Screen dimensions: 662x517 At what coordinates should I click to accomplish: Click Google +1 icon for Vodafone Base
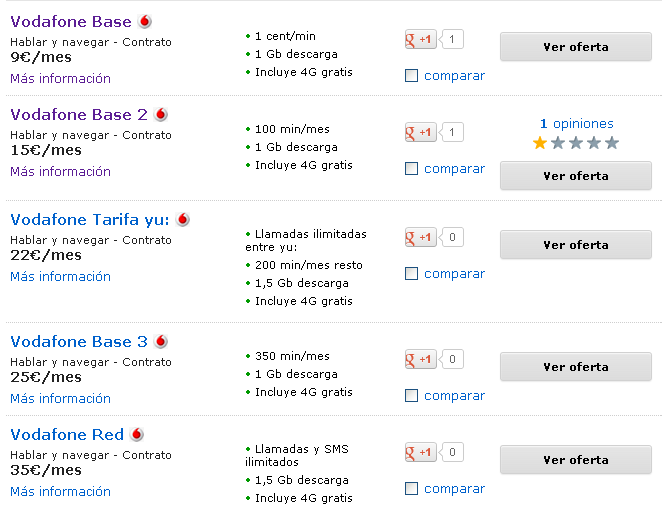point(421,39)
